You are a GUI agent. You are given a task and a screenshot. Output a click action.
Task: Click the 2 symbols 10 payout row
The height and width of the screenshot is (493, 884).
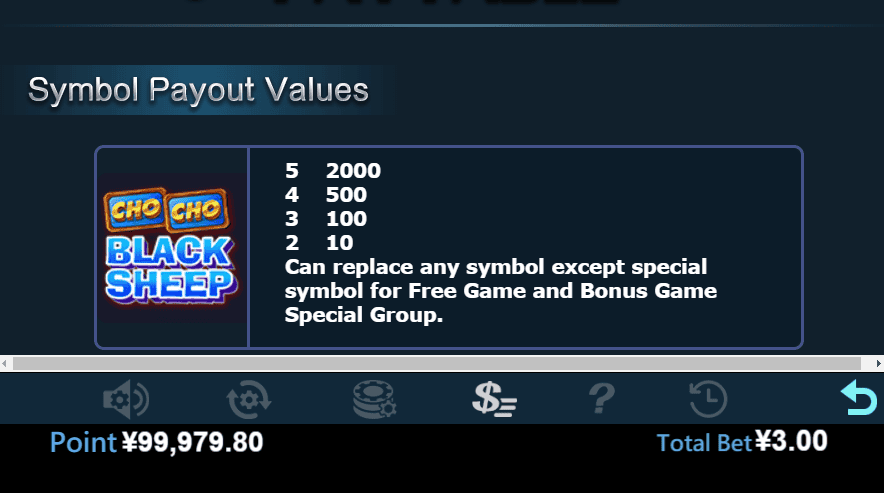pos(319,243)
